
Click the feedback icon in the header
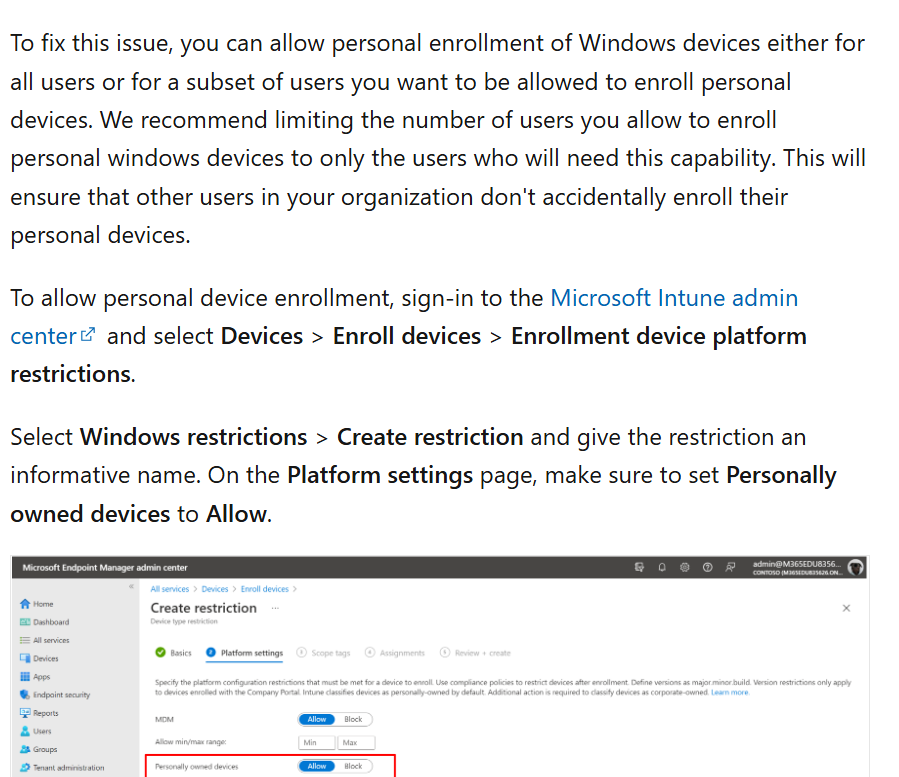click(730, 567)
